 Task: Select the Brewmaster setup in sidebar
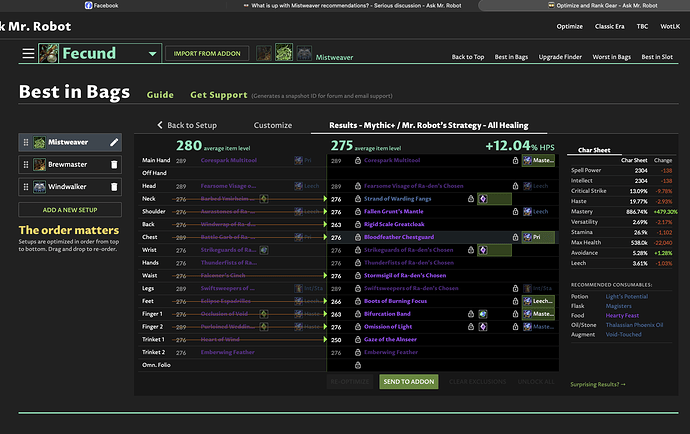[x=70, y=164]
